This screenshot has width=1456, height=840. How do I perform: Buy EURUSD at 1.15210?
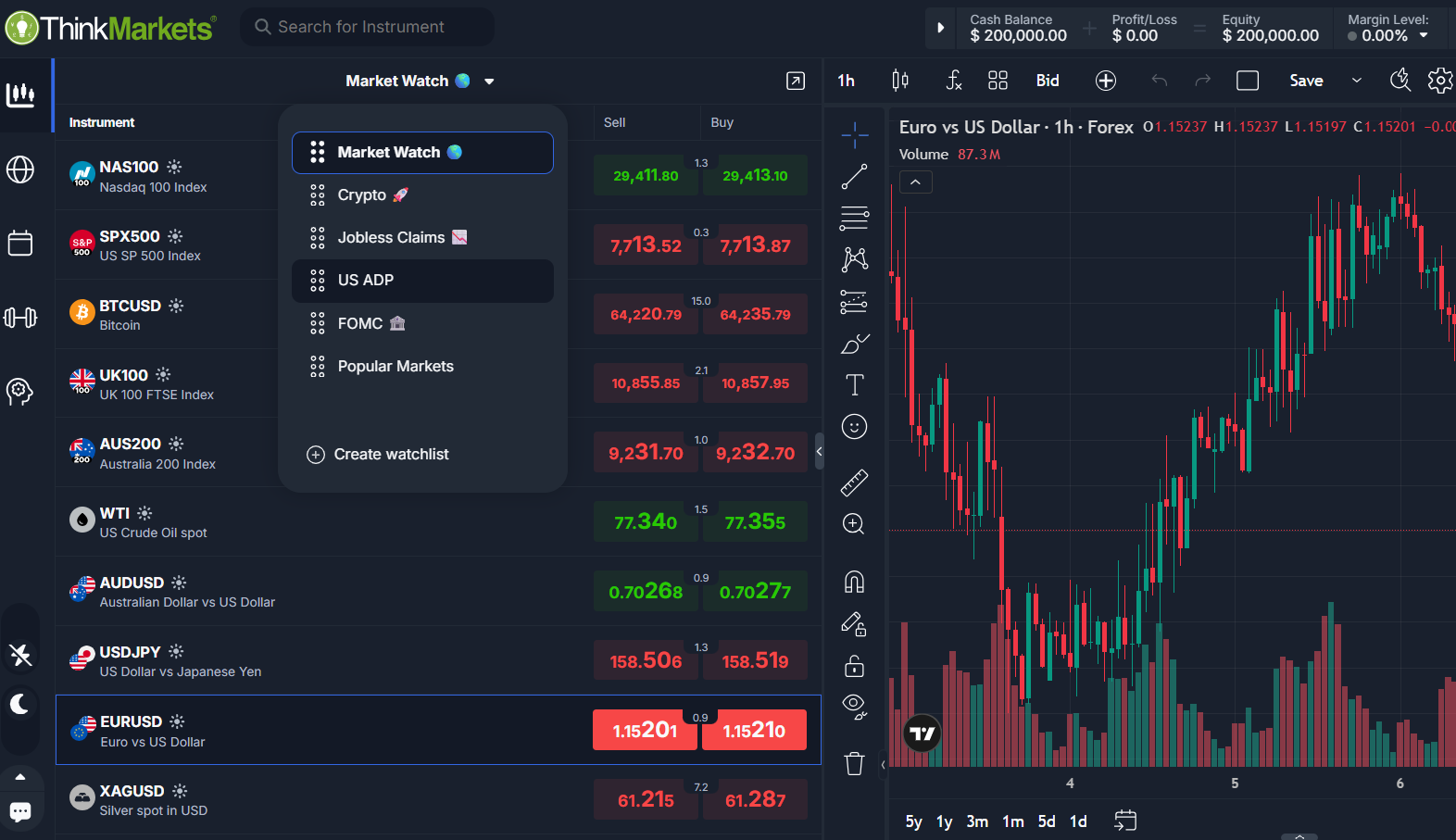[x=754, y=730]
